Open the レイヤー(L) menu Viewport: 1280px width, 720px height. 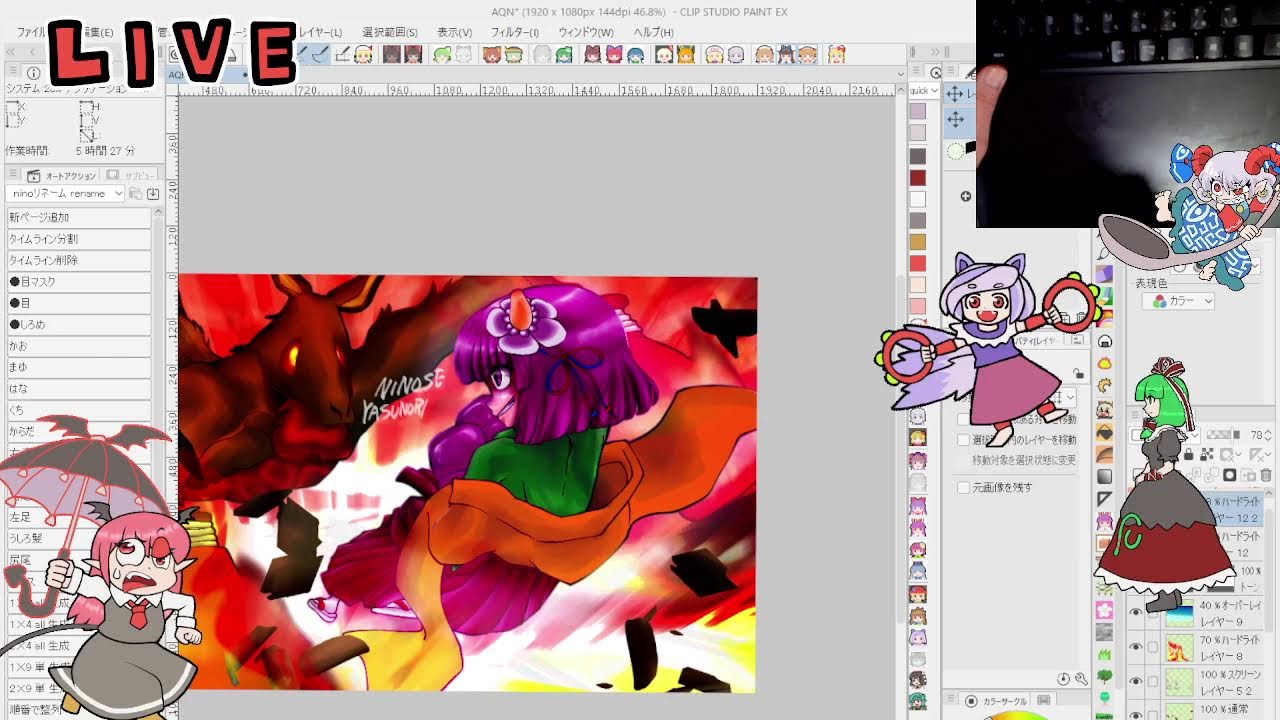tap(320, 32)
